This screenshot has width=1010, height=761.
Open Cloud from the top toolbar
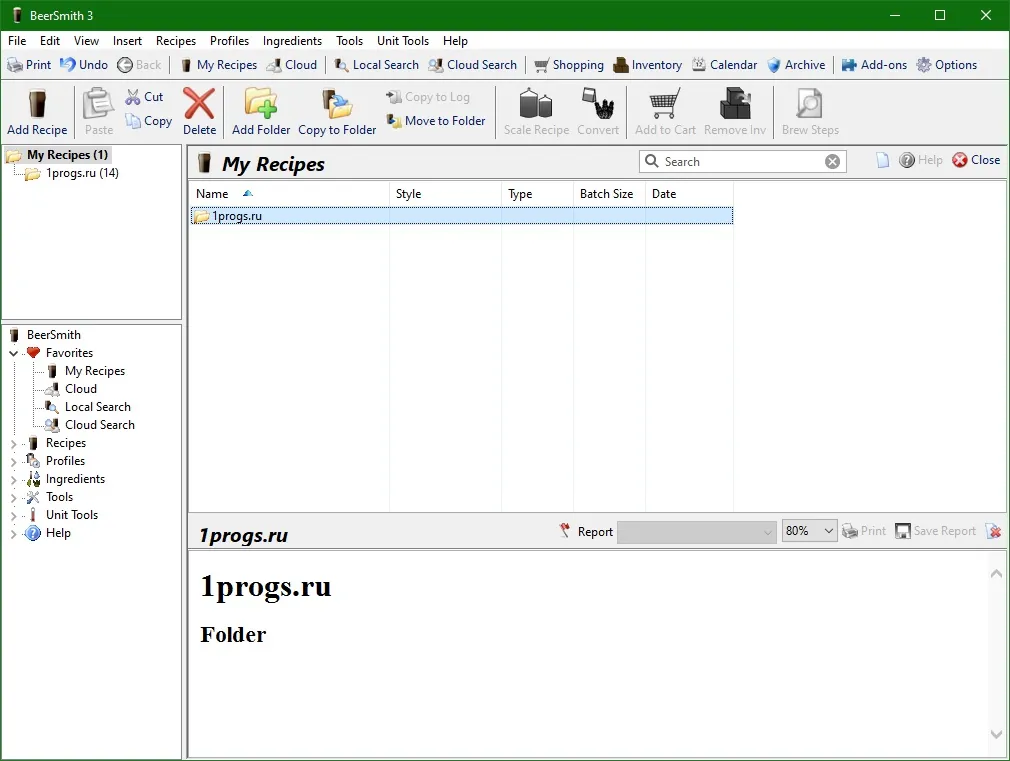292,64
